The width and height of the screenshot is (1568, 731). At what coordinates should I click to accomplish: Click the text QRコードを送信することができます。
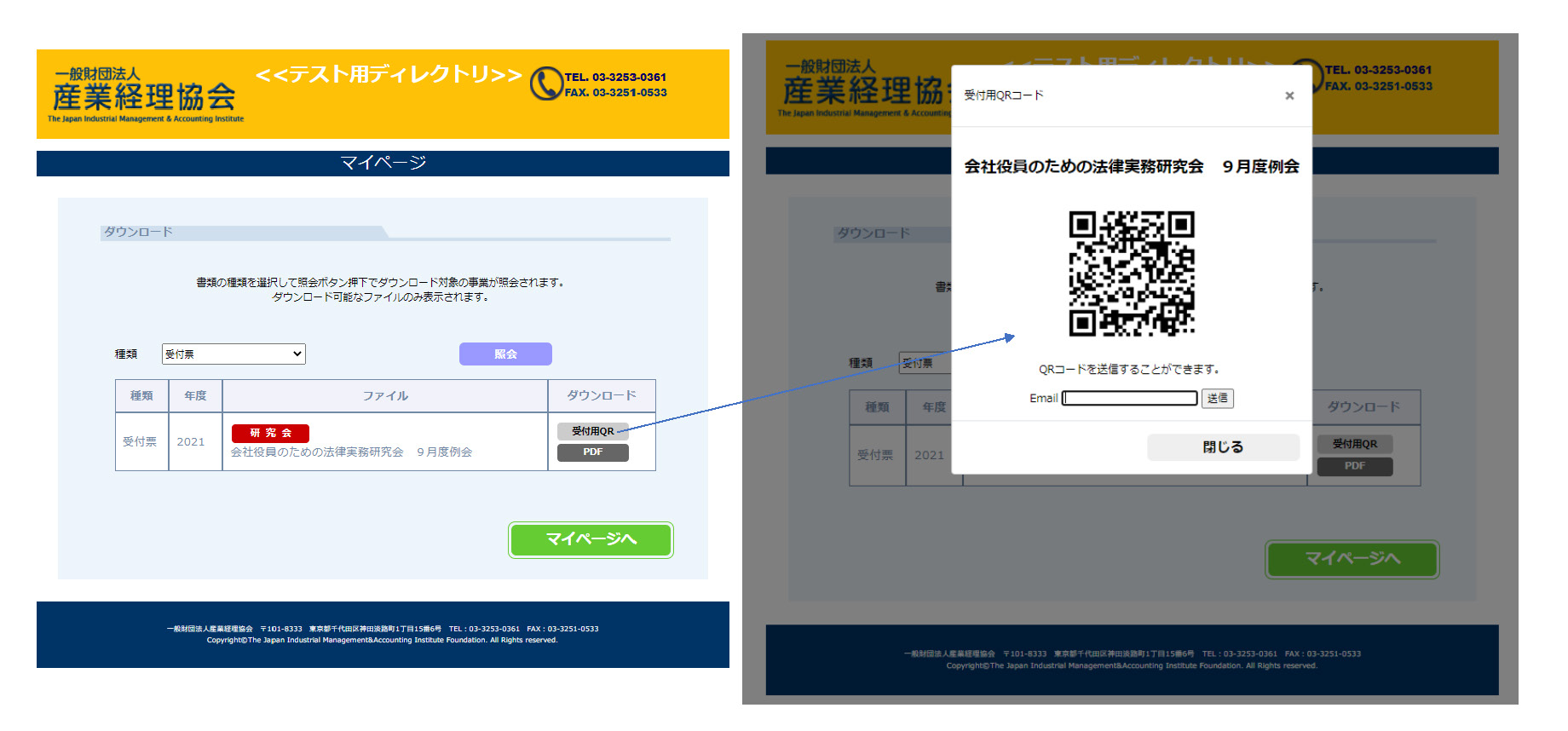pos(1131,369)
